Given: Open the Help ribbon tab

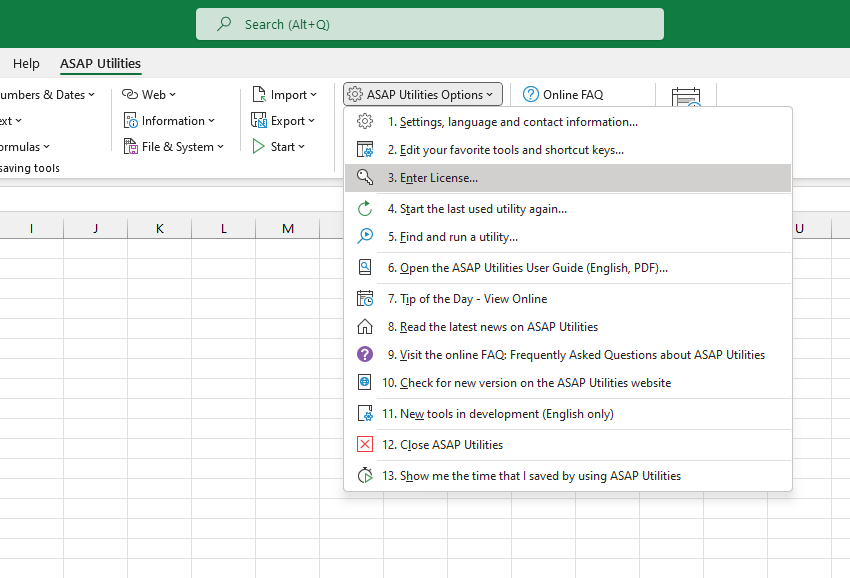Looking at the screenshot, I should tap(26, 63).
